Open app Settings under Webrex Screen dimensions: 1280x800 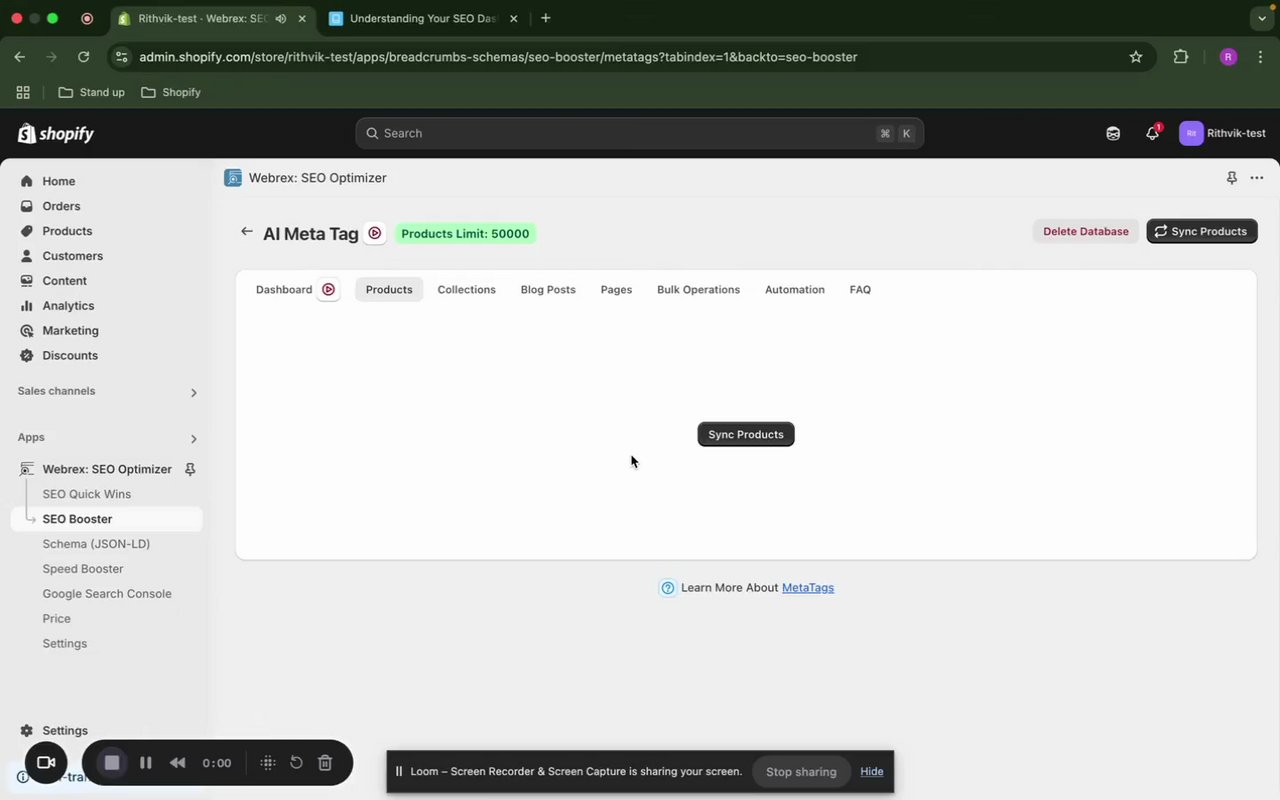(x=64, y=644)
